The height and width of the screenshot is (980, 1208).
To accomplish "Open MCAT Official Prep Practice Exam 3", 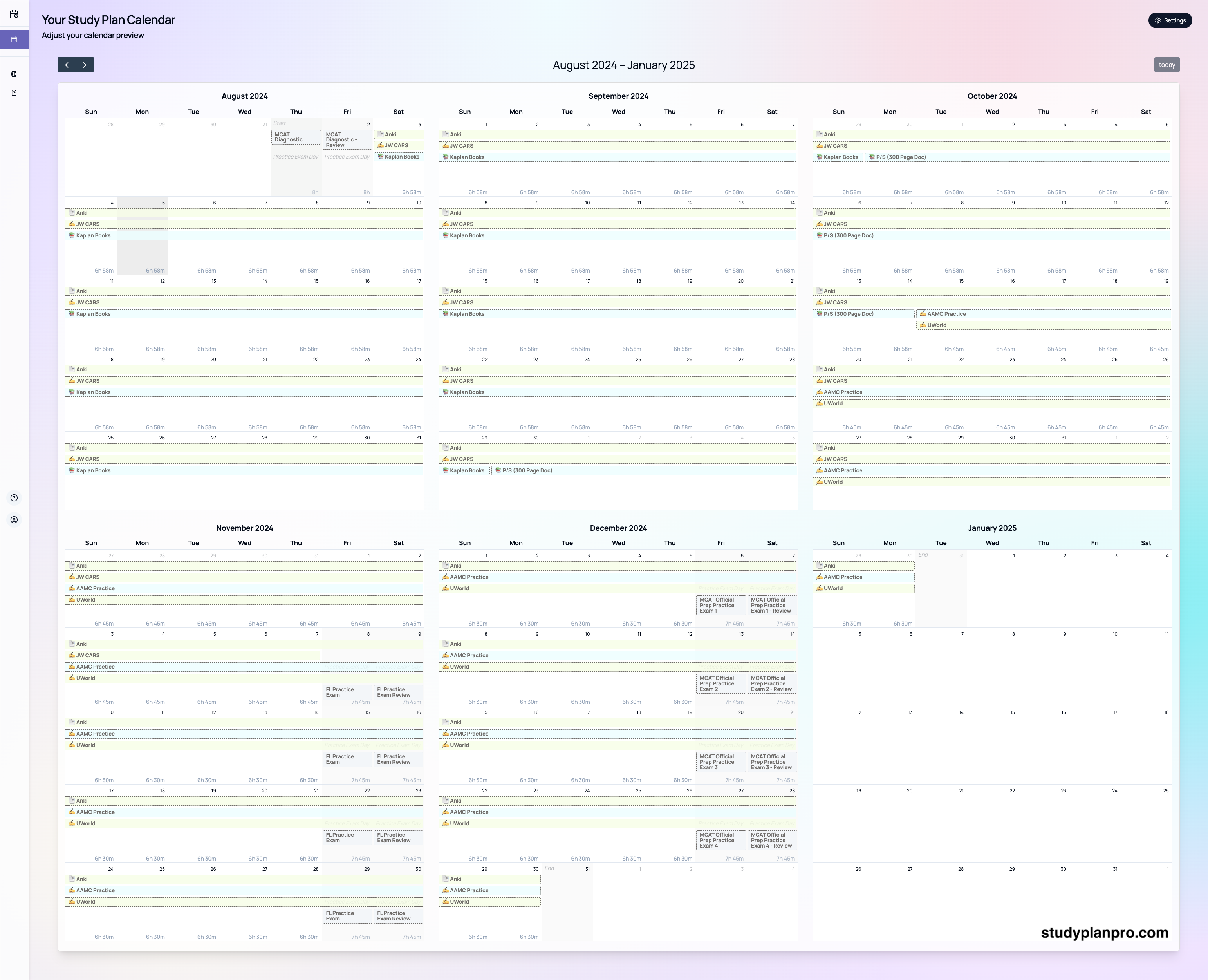I will click(x=721, y=762).
